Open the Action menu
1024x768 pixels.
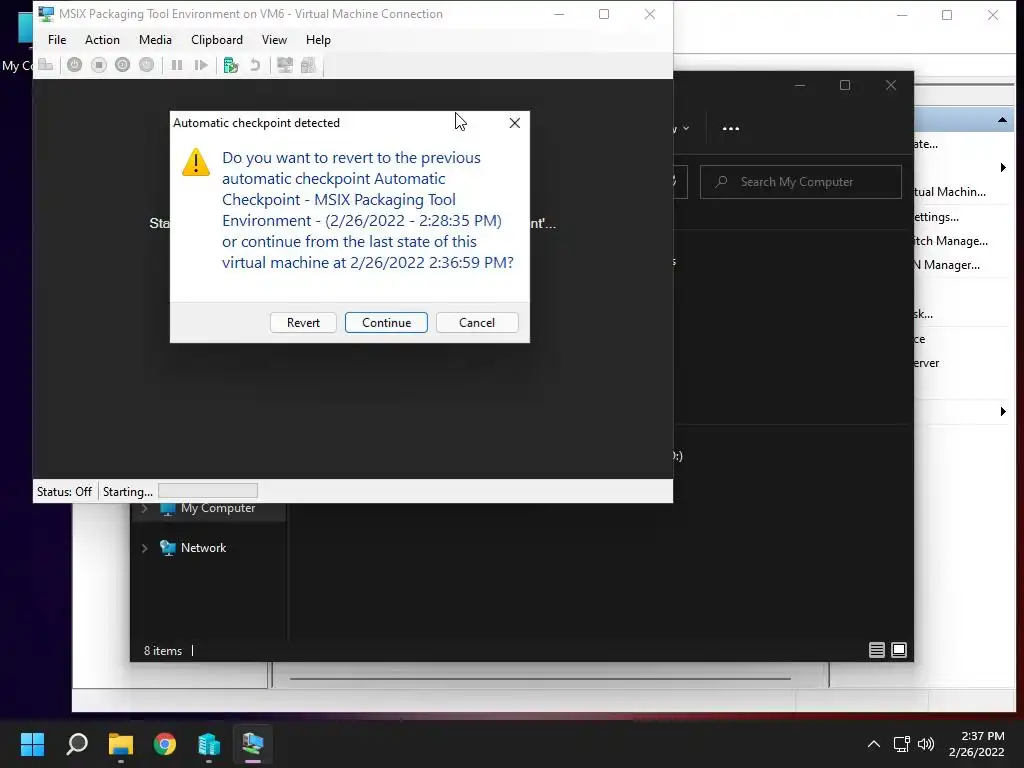[x=103, y=40]
